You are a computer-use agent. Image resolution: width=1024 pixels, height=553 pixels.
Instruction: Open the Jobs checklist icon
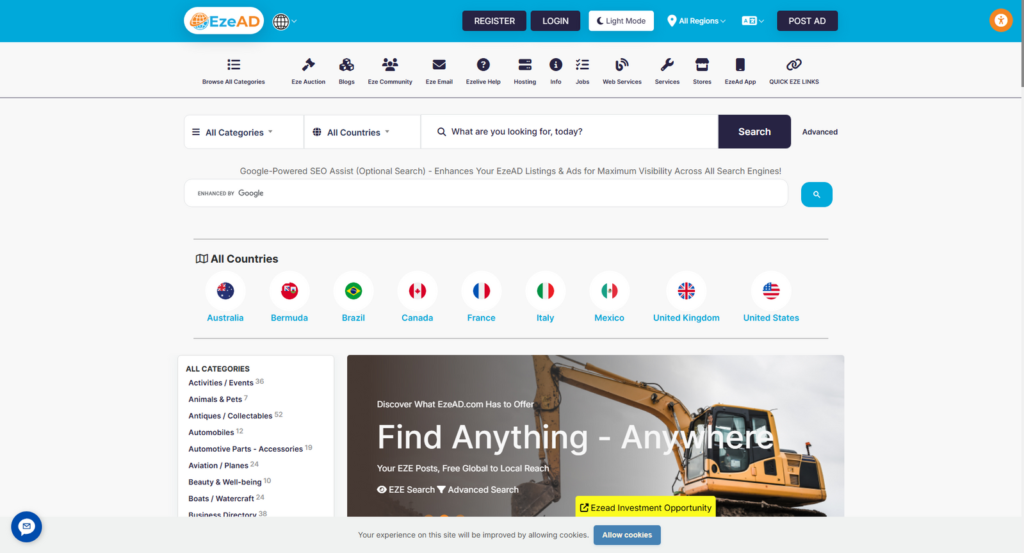583,65
